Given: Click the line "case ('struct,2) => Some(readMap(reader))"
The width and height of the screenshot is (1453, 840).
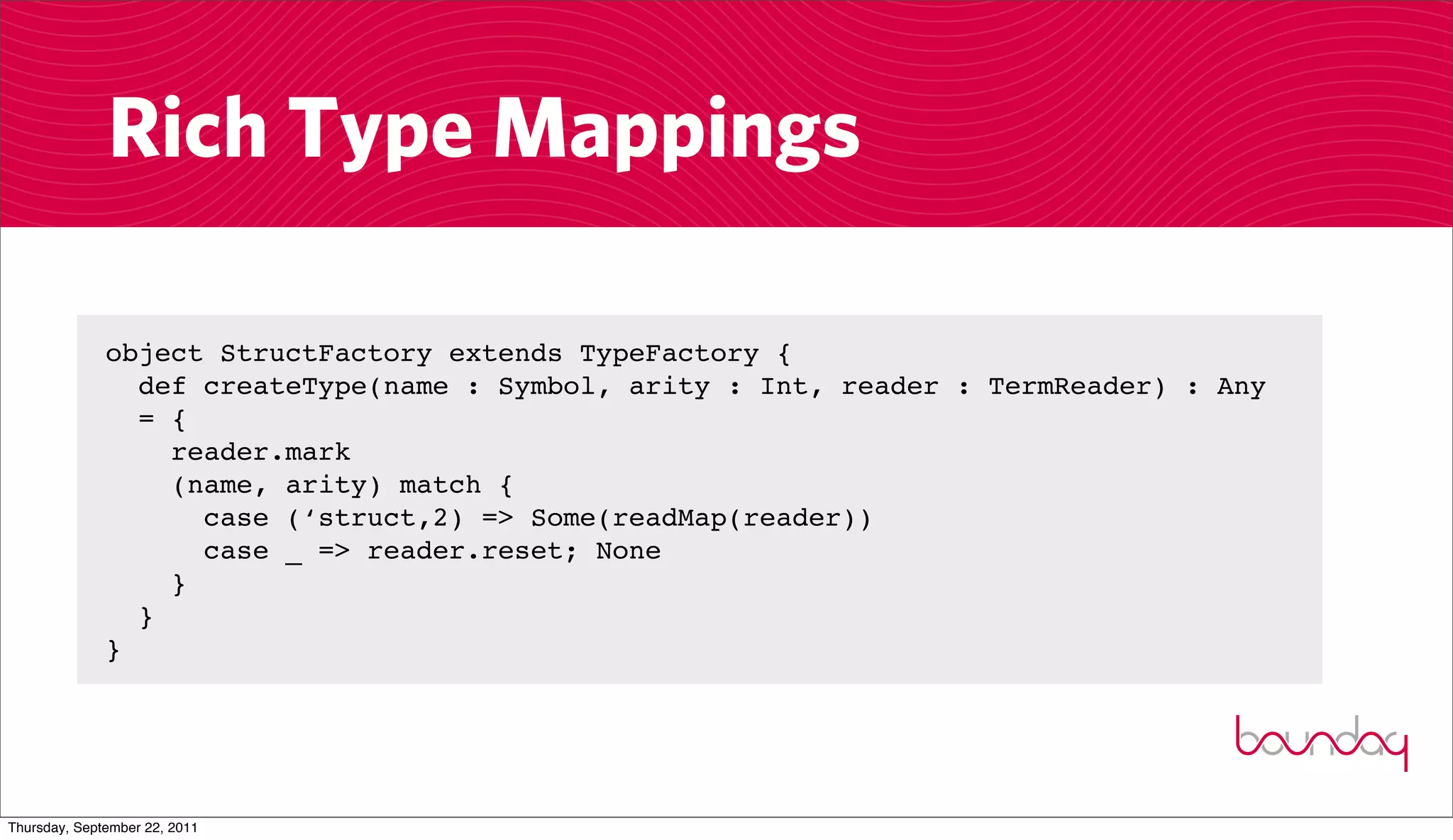Looking at the screenshot, I should [537, 519].
